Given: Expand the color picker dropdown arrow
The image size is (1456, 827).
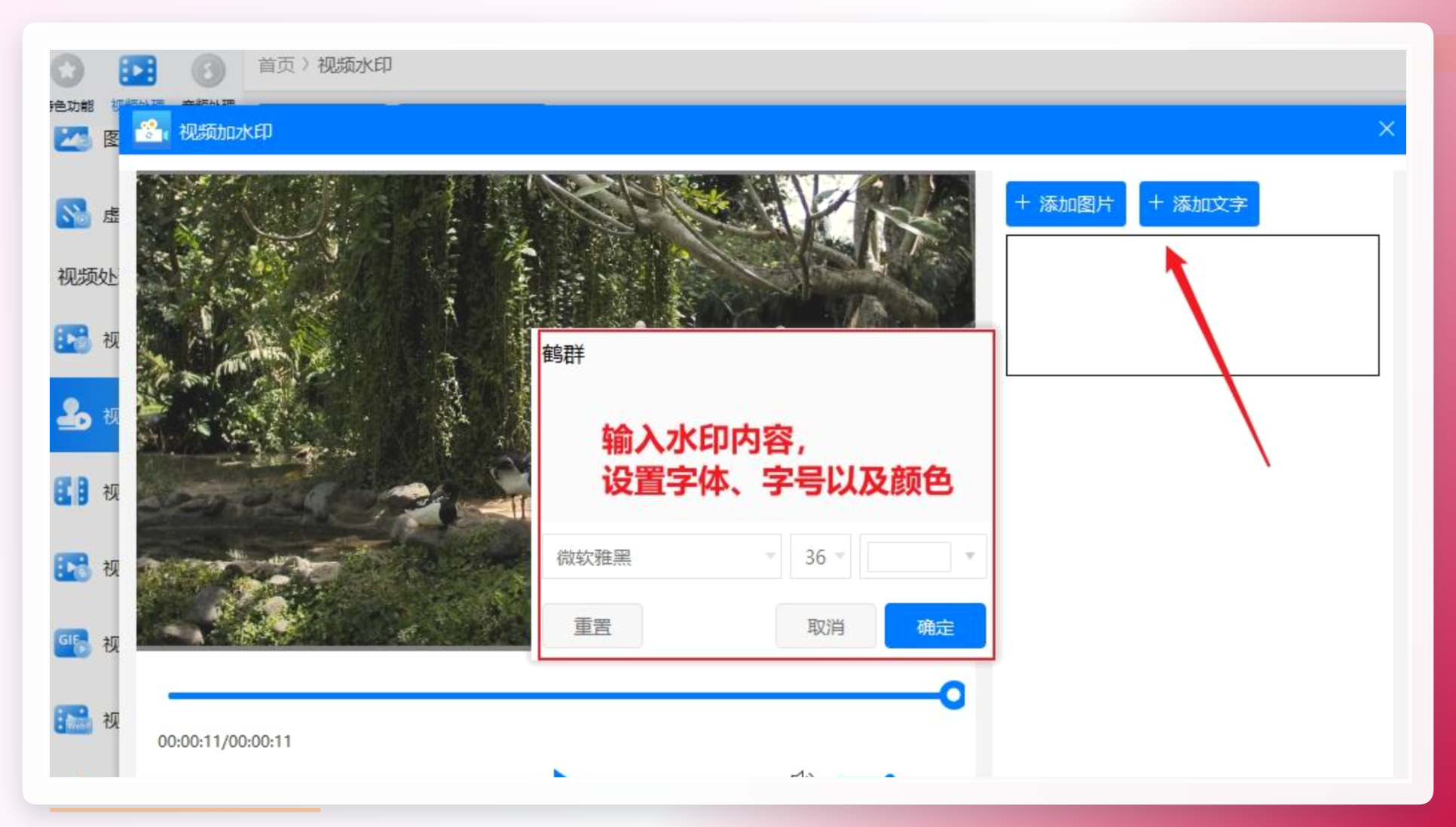Looking at the screenshot, I should click(x=969, y=556).
